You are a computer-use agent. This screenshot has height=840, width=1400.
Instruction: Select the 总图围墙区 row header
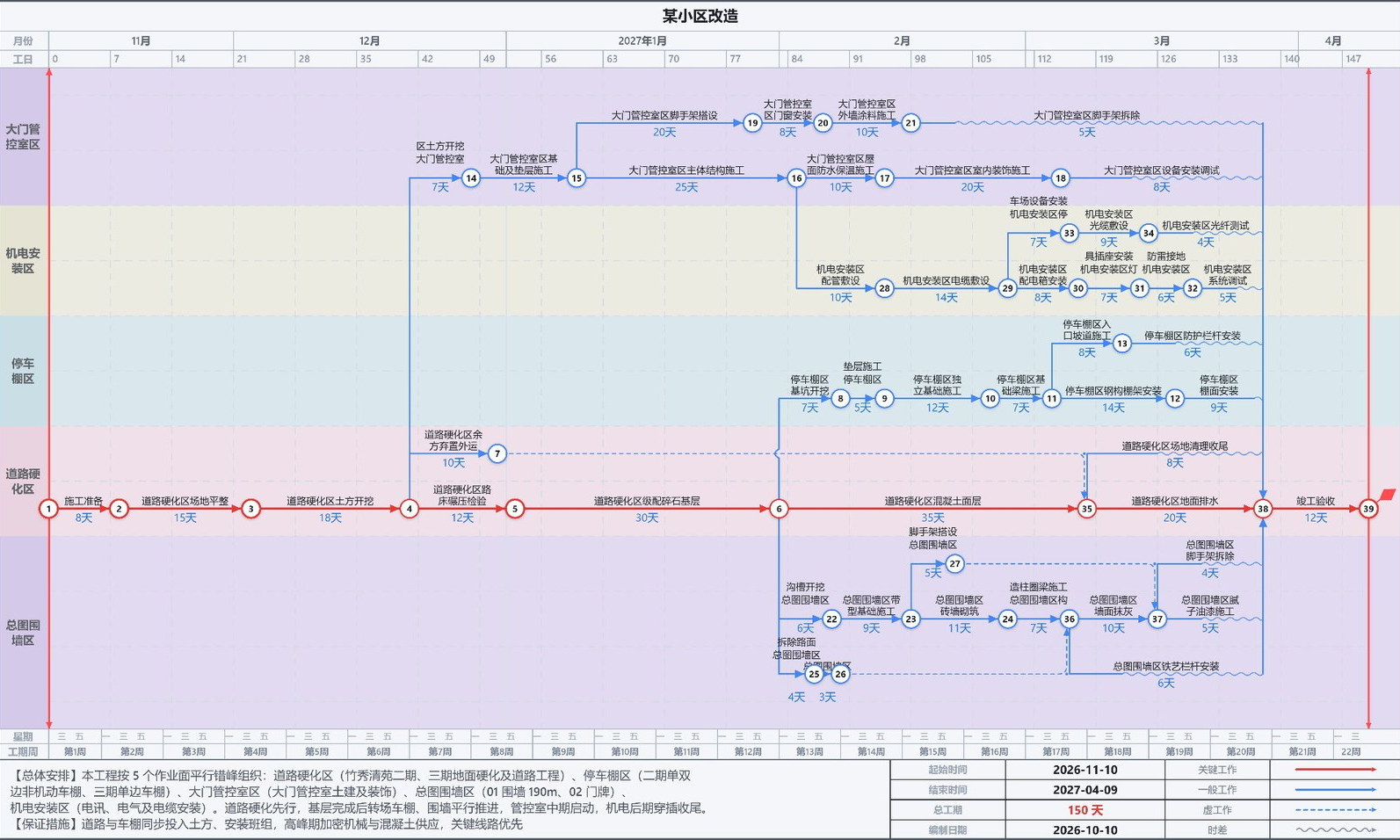[x=24, y=633]
